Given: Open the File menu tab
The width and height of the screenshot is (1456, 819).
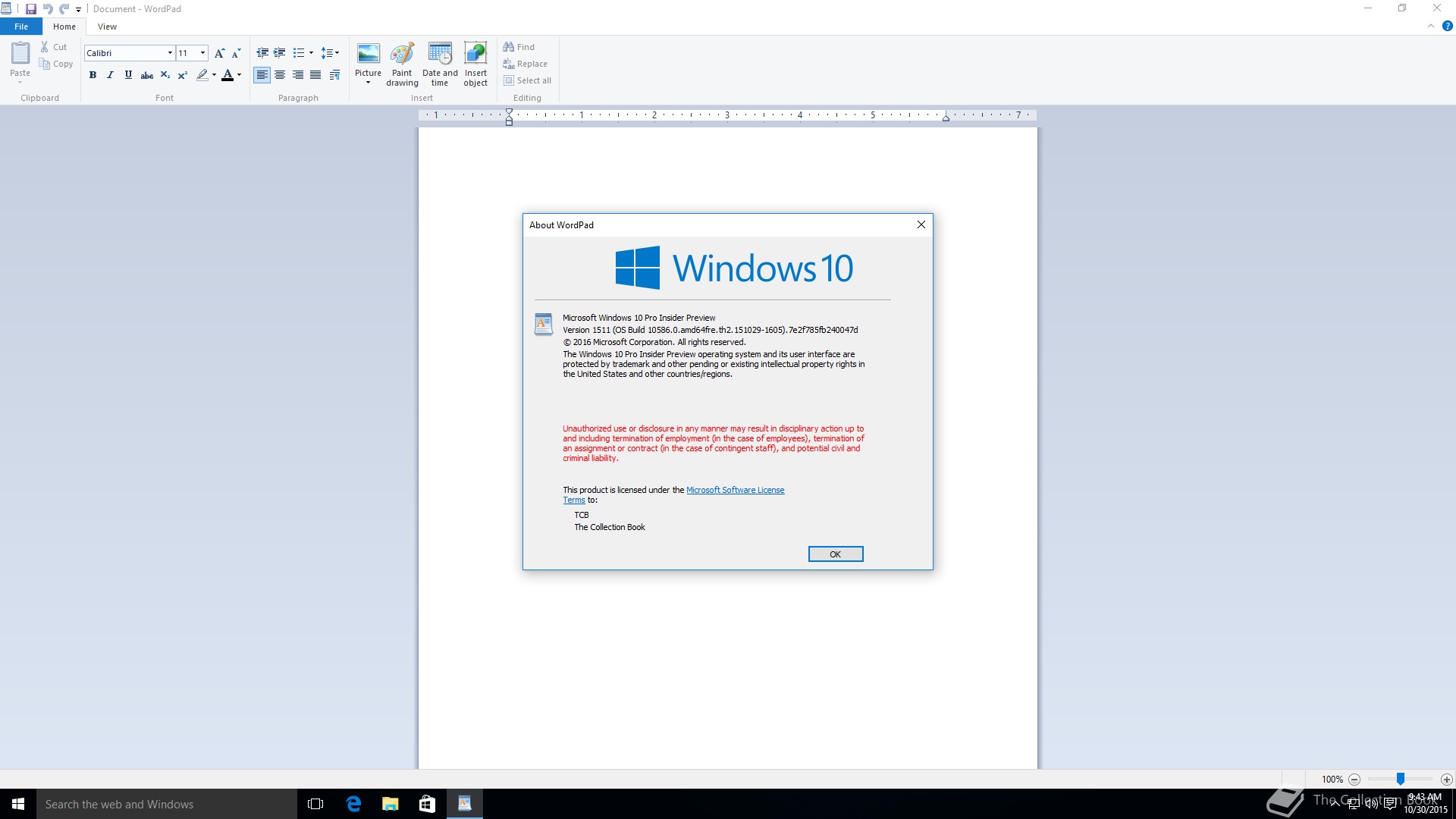Looking at the screenshot, I should (21, 27).
